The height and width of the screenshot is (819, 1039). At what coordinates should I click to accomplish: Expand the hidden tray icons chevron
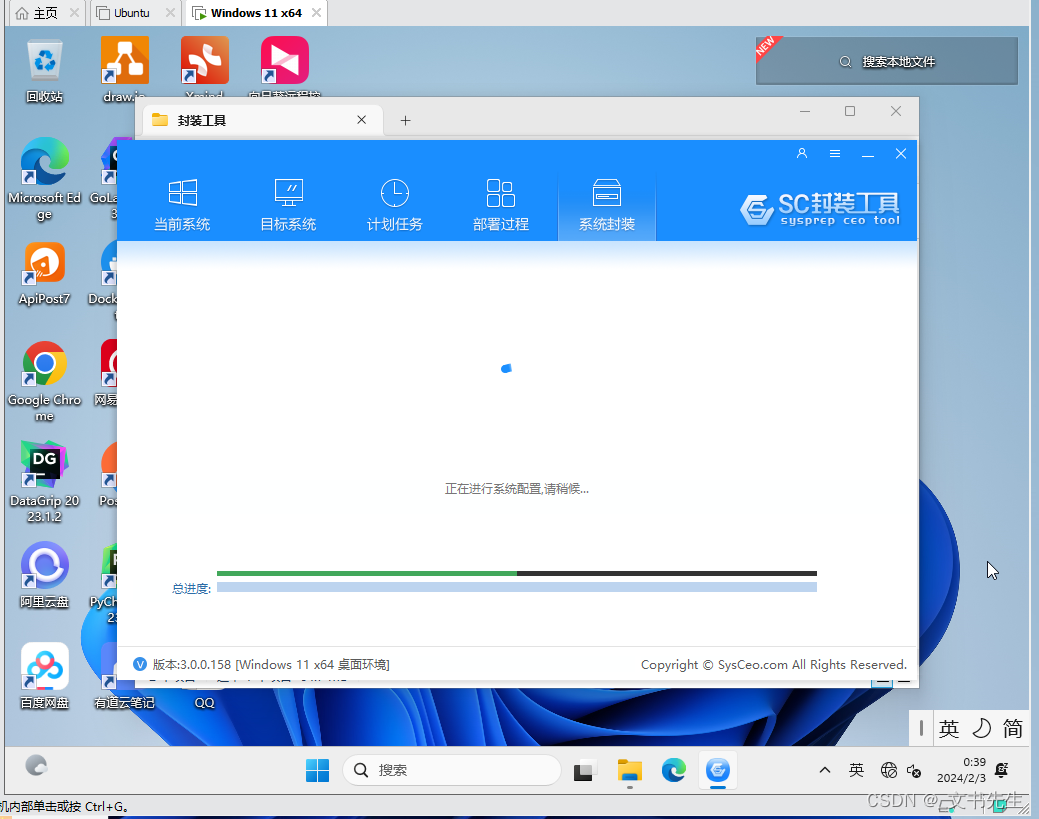825,770
